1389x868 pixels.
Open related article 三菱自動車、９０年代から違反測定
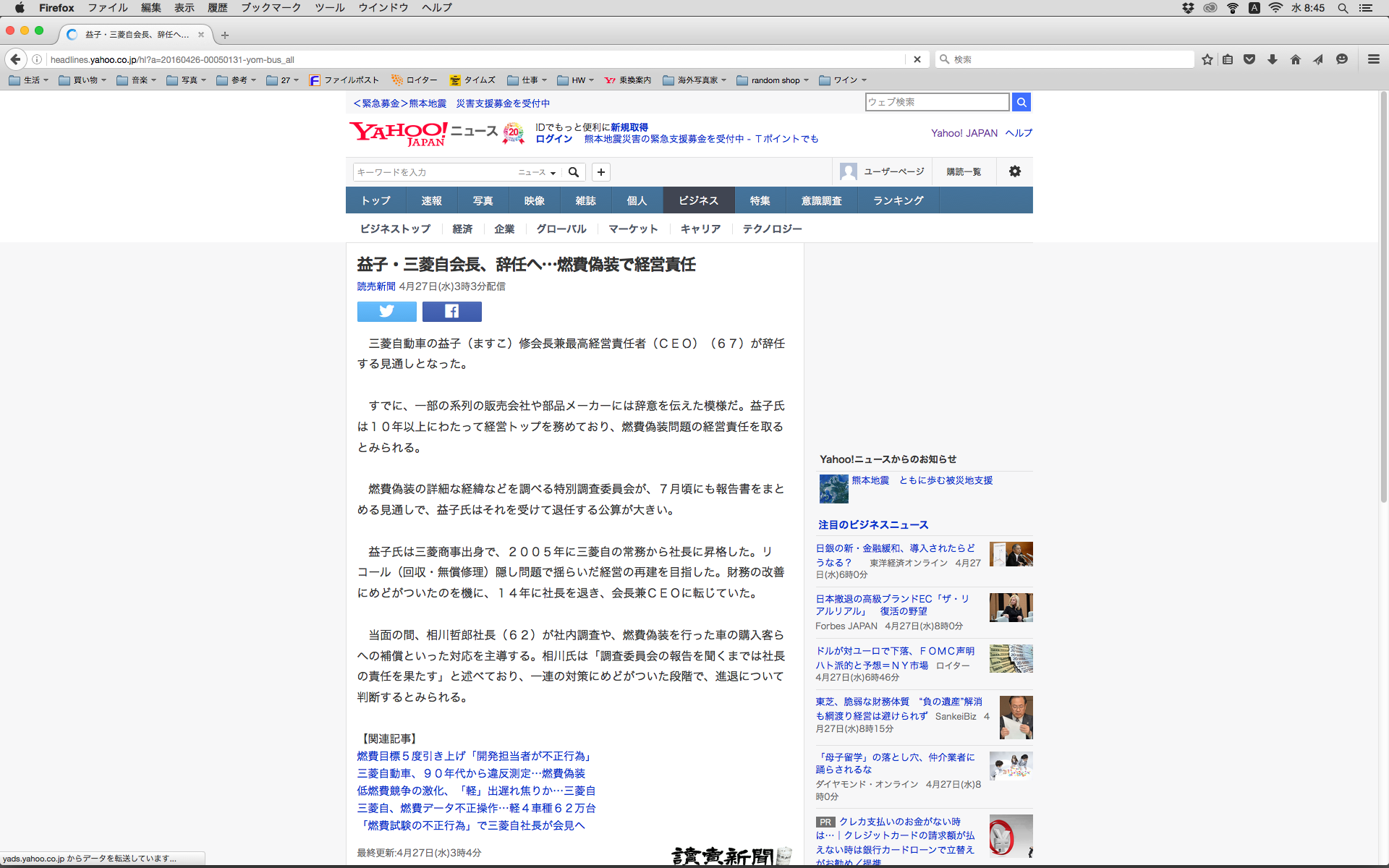471,773
